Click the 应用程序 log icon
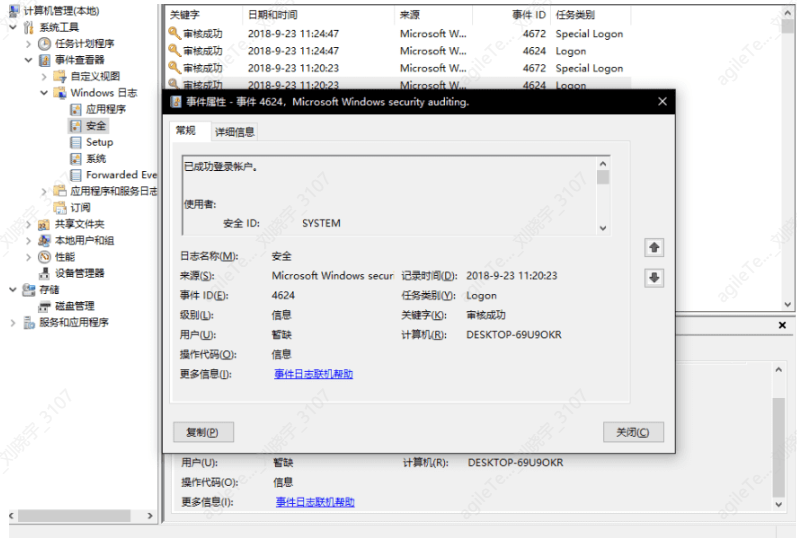The height and width of the screenshot is (538, 797). tap(76, 109)
